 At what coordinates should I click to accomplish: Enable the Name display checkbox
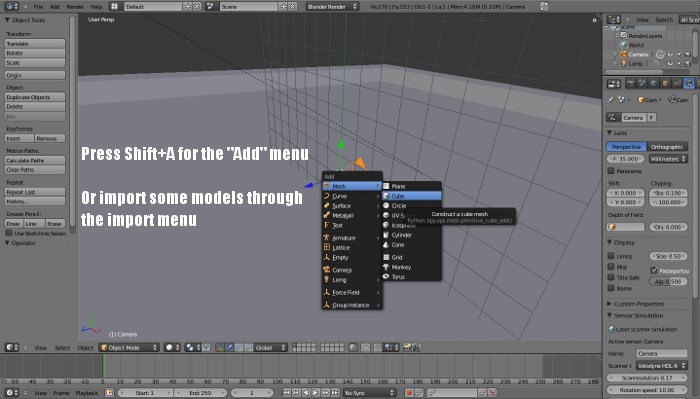(611, 288)
